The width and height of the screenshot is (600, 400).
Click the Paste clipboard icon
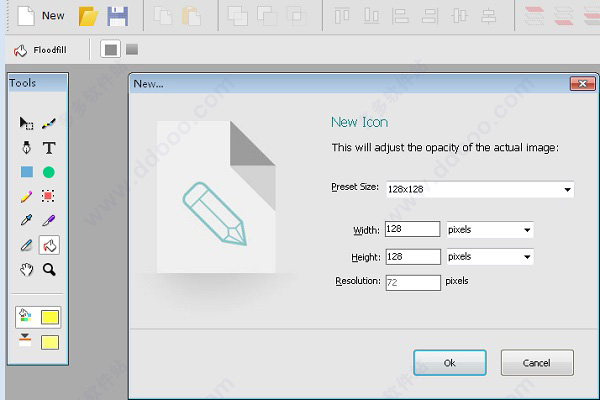click(191, 16)
